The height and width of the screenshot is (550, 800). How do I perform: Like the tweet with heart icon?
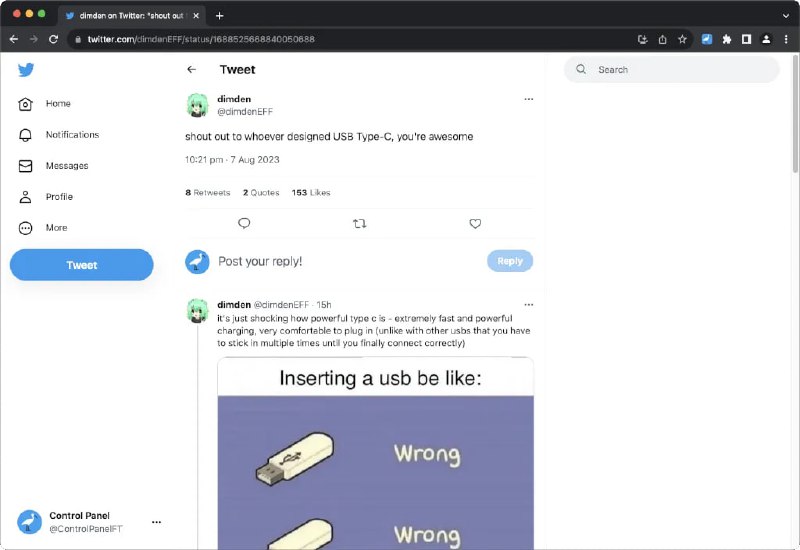tap(475, 224)
